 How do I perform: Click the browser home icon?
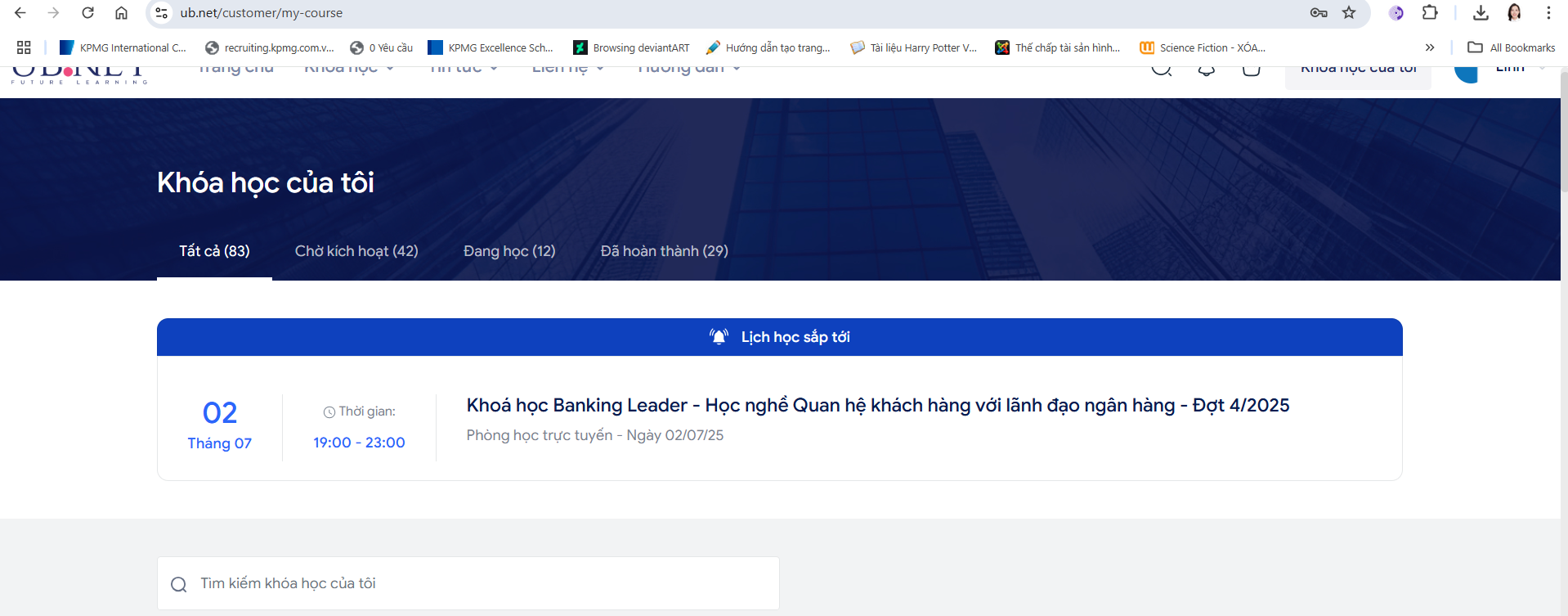click(x=121, y=13)
